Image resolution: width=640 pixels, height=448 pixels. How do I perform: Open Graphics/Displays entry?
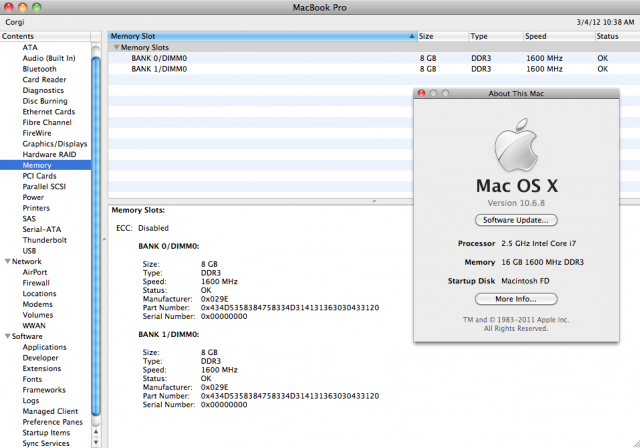click(x=55, y=144)
